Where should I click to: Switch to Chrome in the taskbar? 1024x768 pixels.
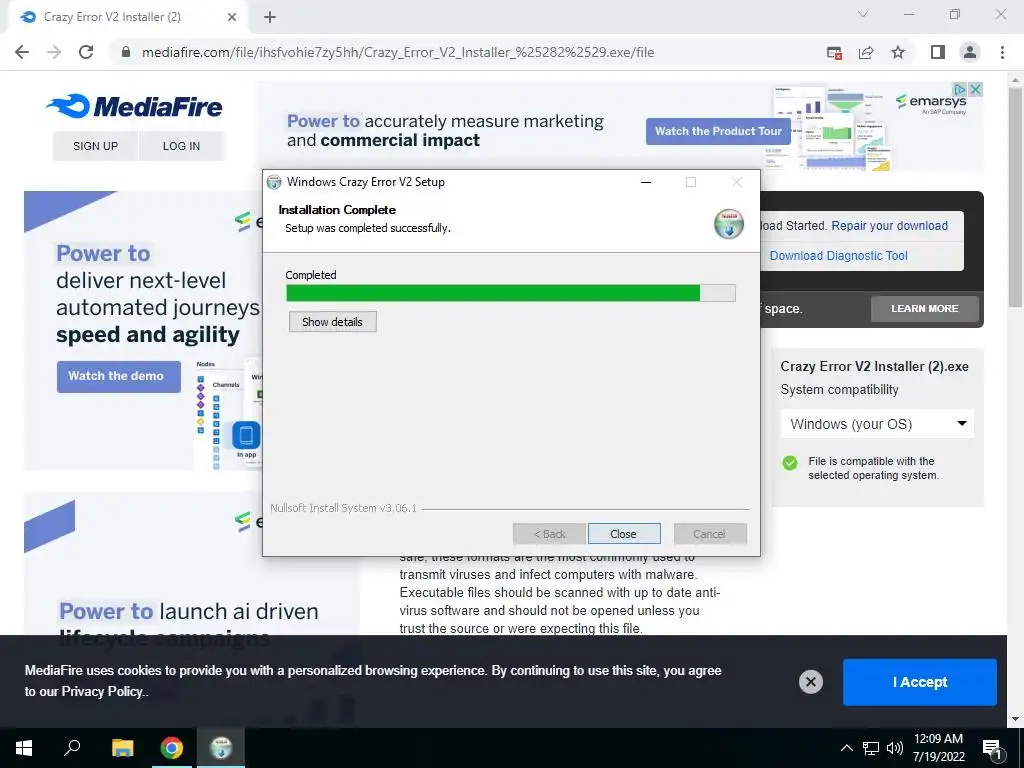(172, 748)
